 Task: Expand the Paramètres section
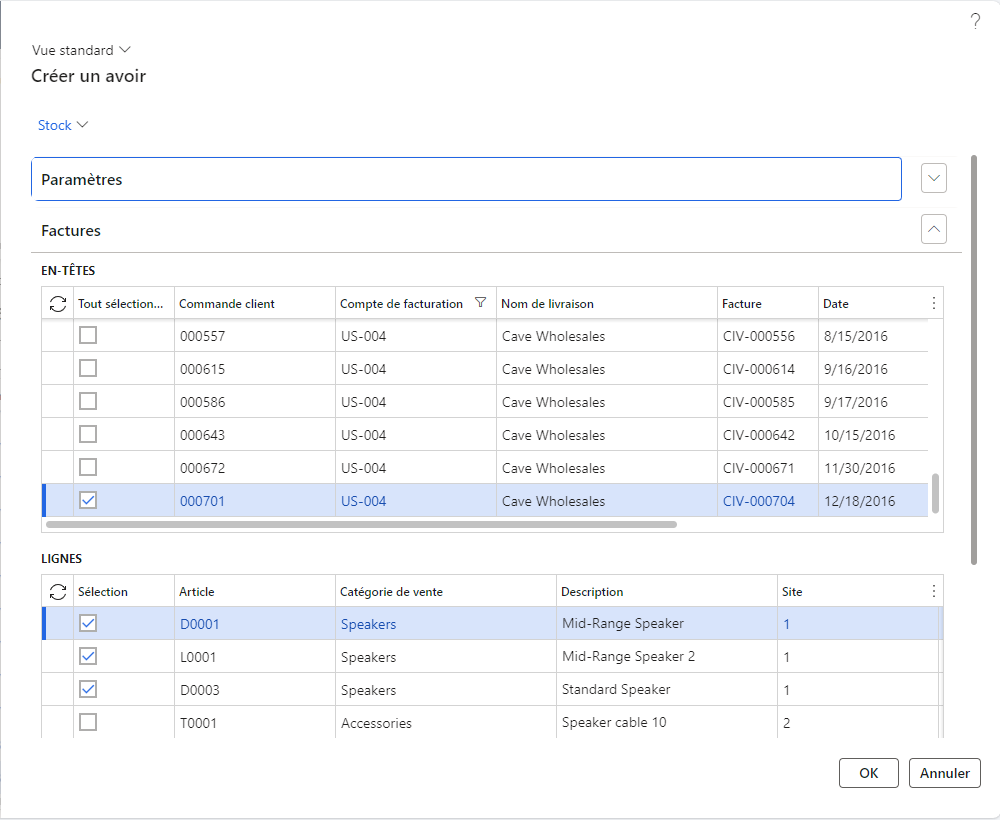coord(934,178)
